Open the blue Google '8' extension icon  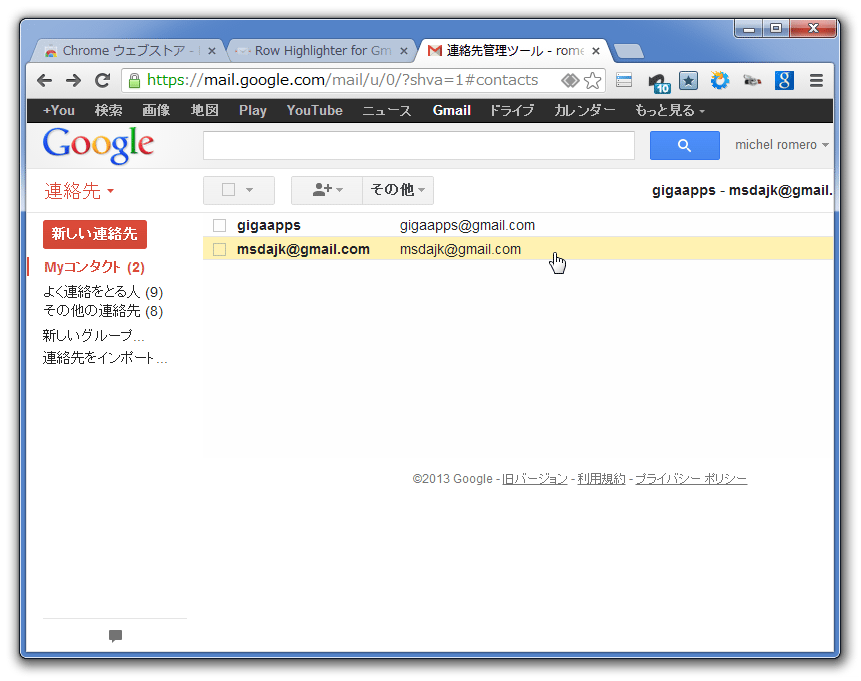click(784, 81)
